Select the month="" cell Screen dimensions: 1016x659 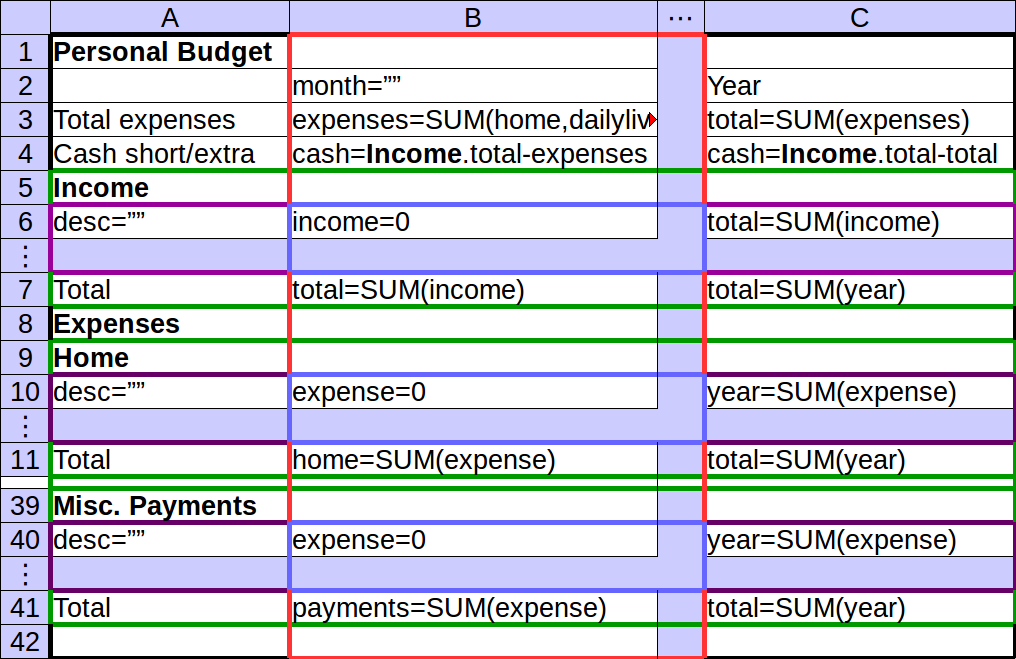(x=473, y=86)
